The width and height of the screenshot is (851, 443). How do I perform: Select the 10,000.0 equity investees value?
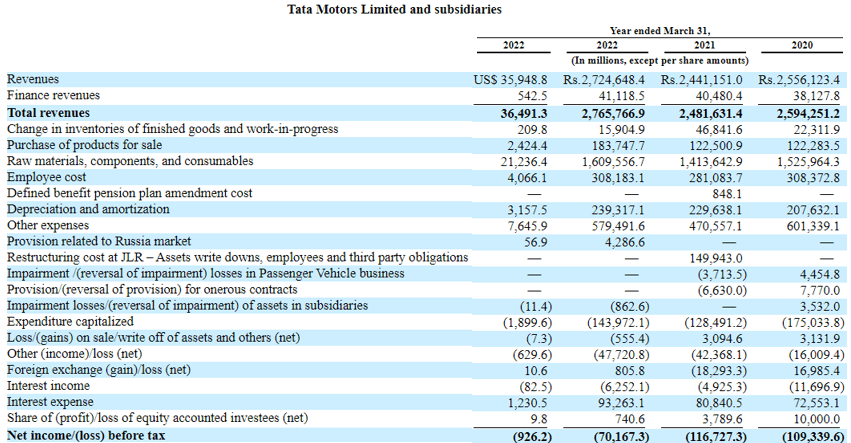tap(817, 419)
